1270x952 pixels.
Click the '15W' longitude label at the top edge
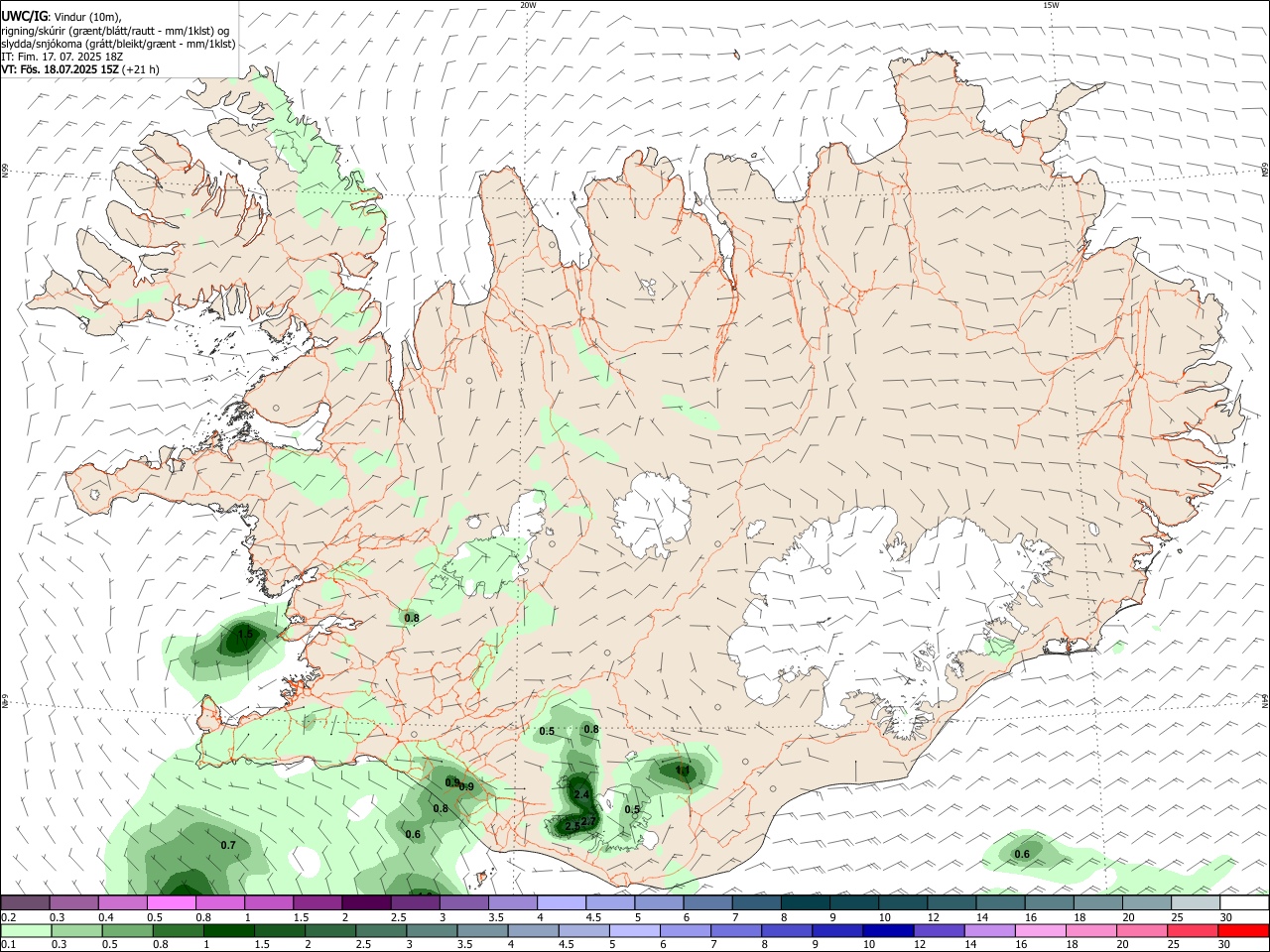coord(1051,5)
